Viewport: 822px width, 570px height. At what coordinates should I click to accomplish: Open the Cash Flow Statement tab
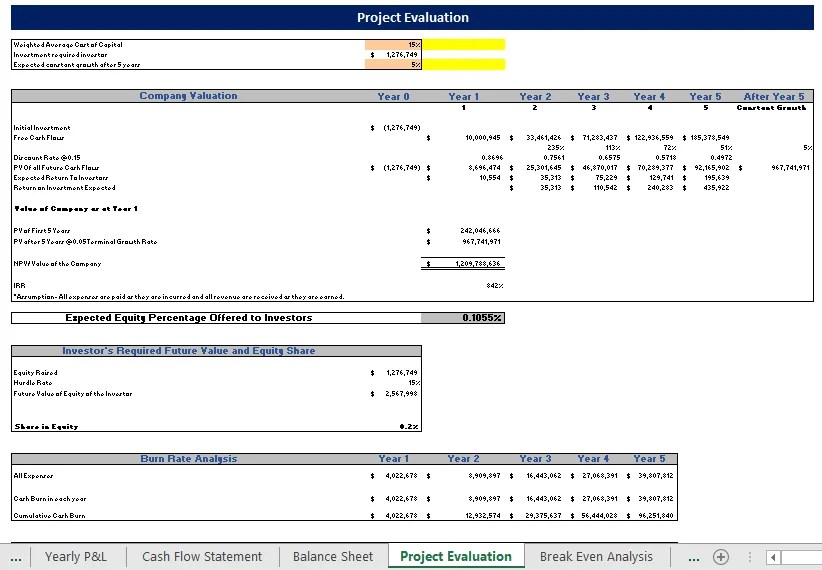202,556
